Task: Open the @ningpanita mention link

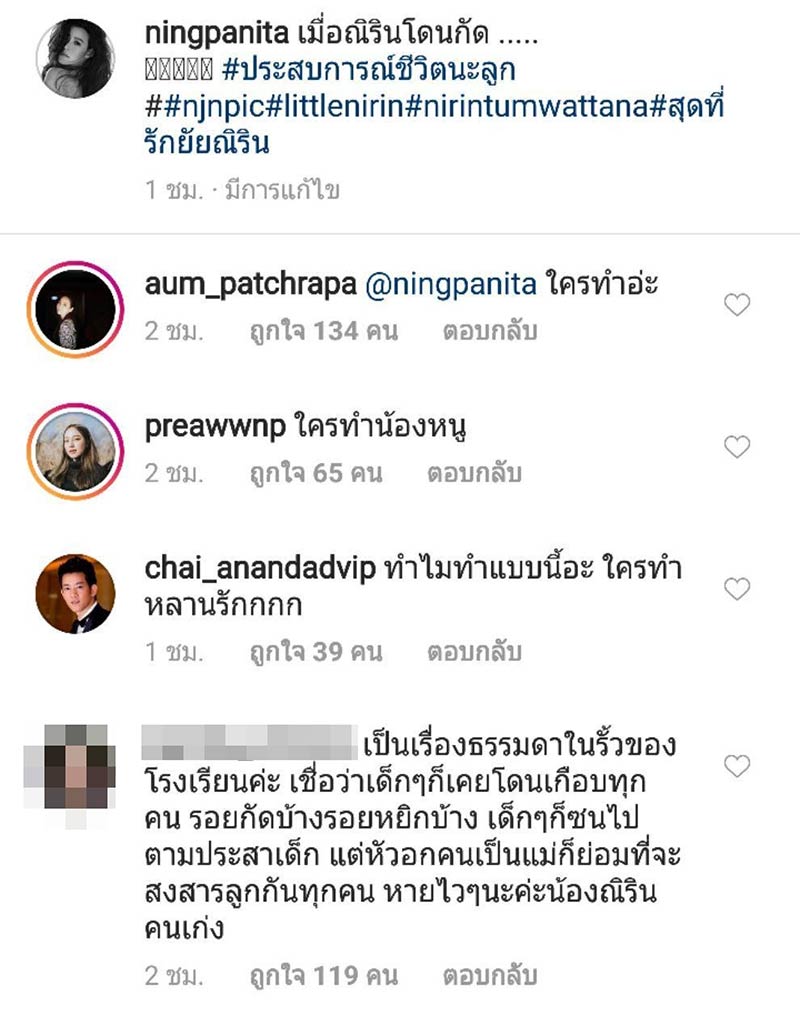Action: tap(450, 285)
